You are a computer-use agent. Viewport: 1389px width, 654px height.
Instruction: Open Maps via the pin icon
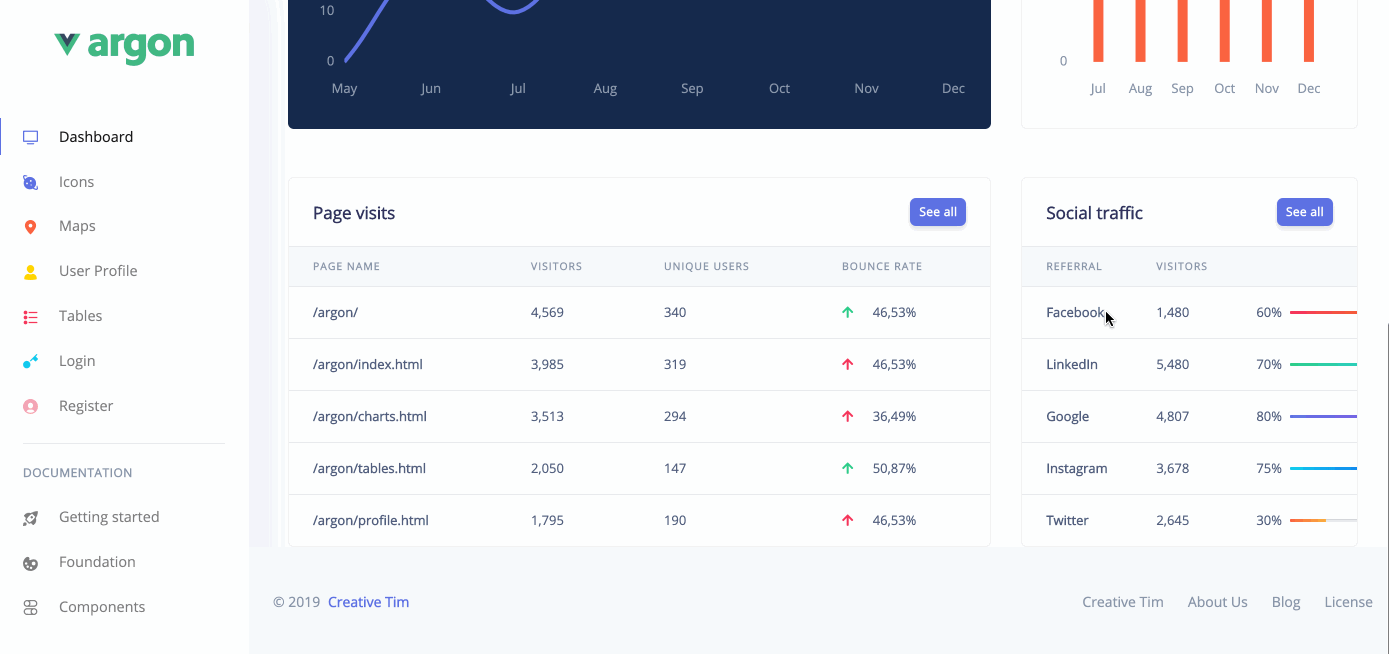pyautogui.click(x=30, y=226)
